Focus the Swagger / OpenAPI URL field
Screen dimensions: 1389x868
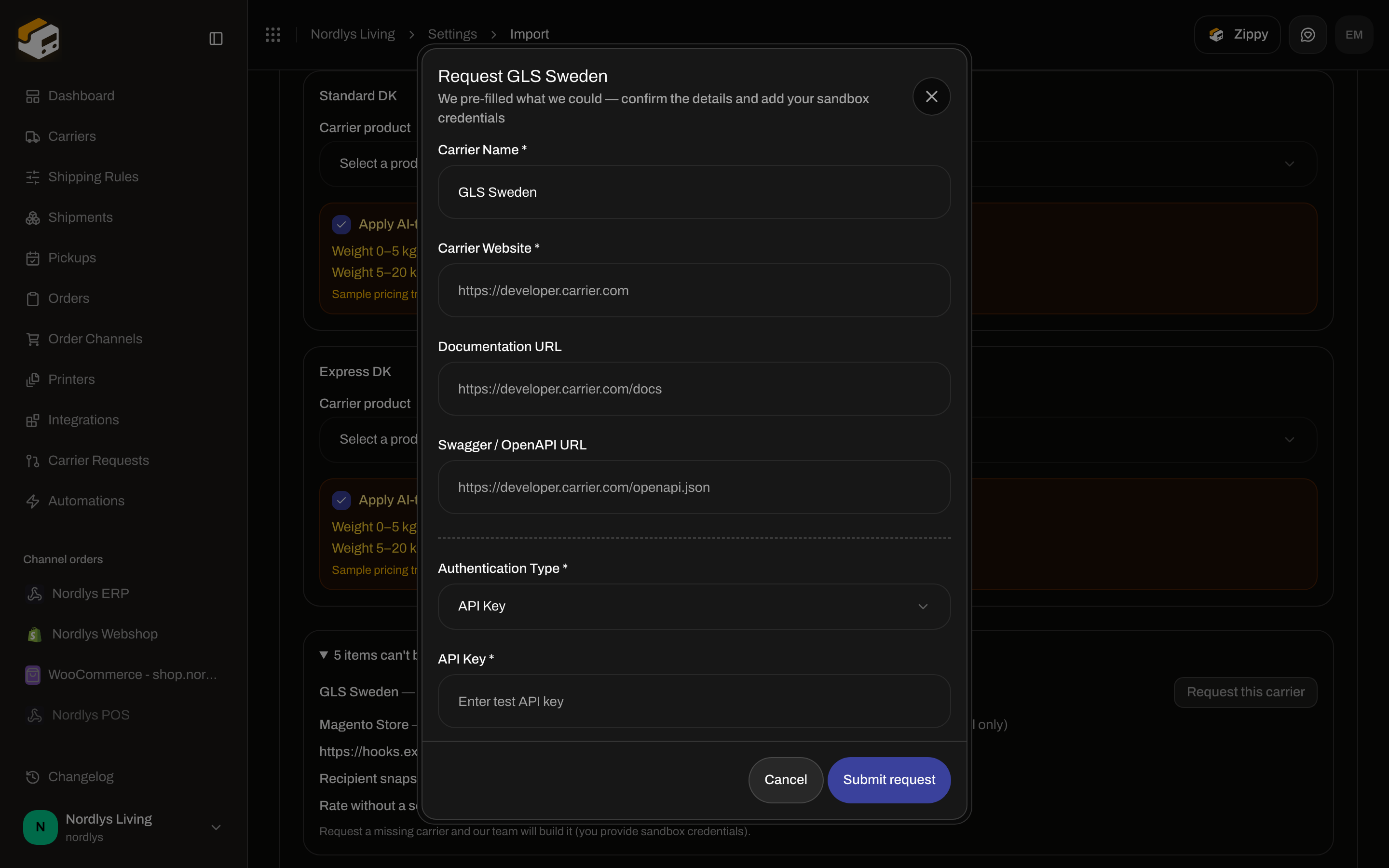point(694,488)
